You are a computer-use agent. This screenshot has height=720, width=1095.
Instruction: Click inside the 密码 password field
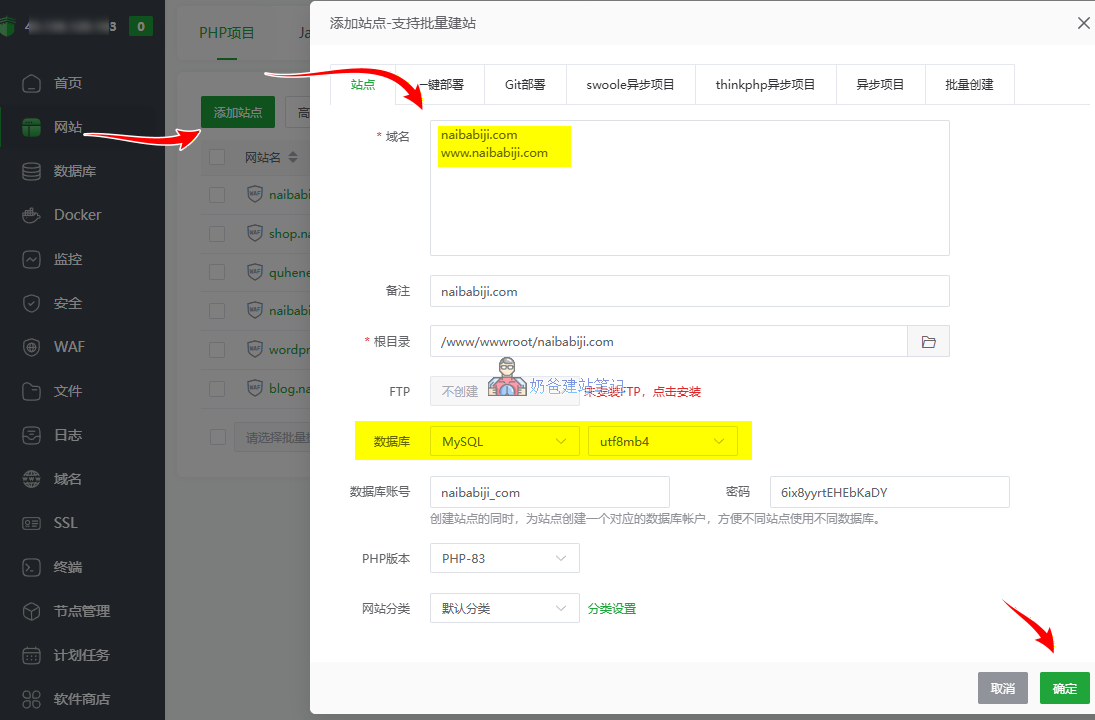[x=888, y=491]
